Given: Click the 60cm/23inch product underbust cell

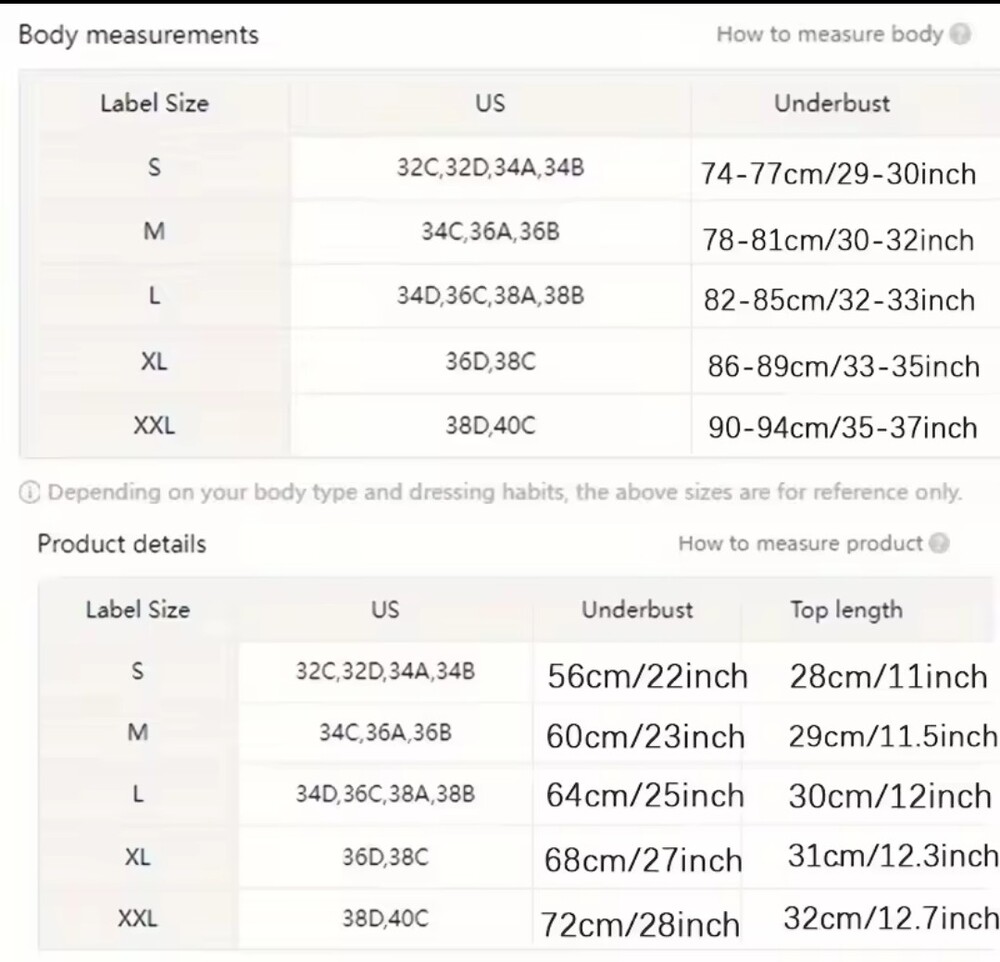Looking at the screenshot, I should 645,737.
